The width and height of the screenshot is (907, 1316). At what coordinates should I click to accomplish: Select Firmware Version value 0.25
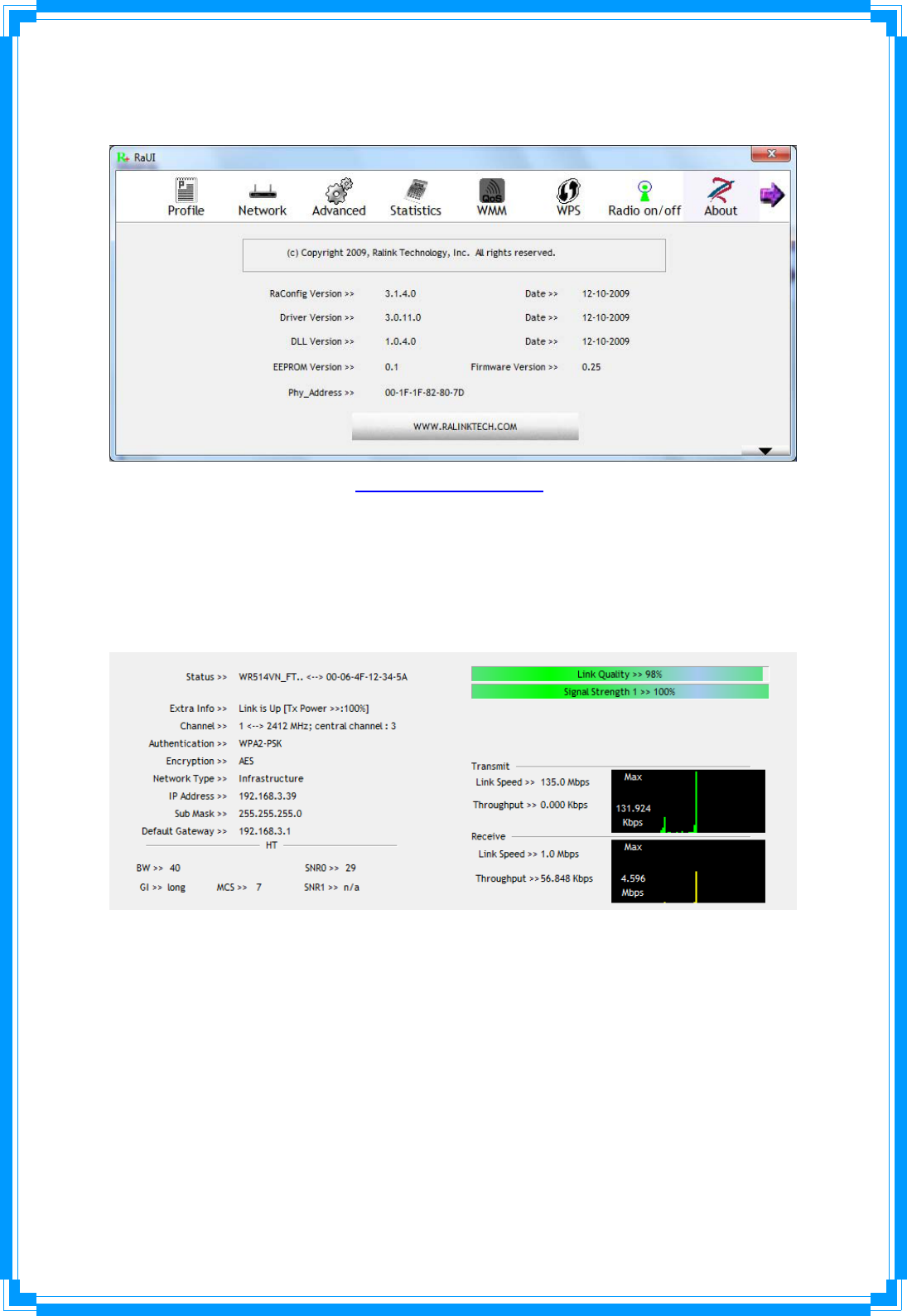(x=591, y=367)
